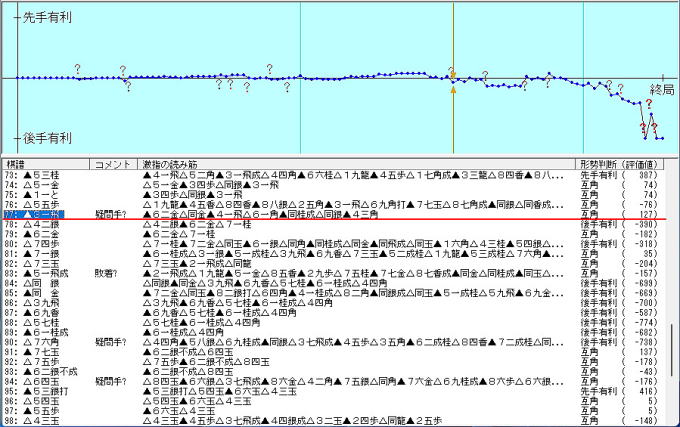Click the 終局 label on graph

click(661, 90)
